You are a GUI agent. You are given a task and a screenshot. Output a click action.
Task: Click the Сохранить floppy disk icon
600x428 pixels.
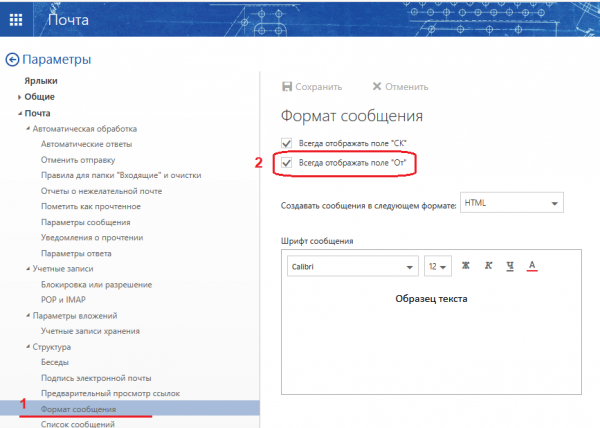coord(287,87)
